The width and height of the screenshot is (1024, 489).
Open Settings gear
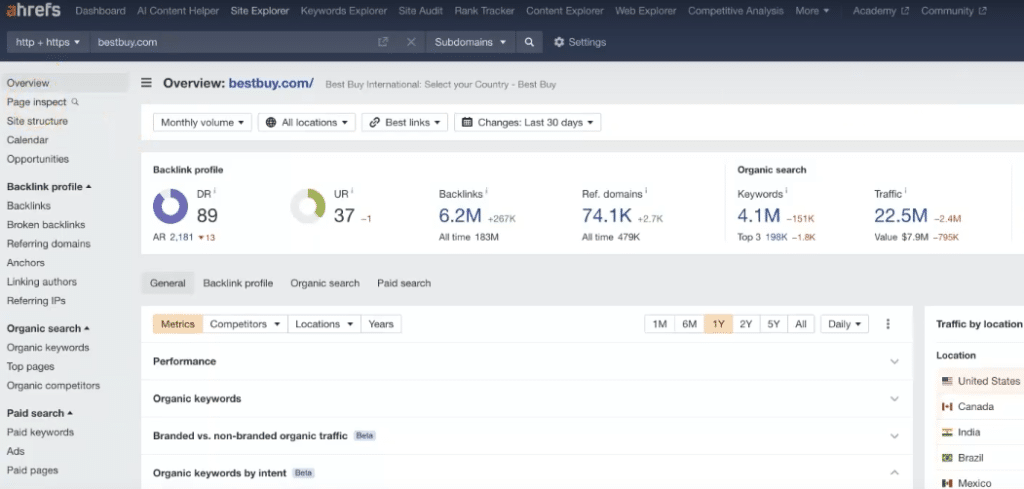(x=580, y=42)
